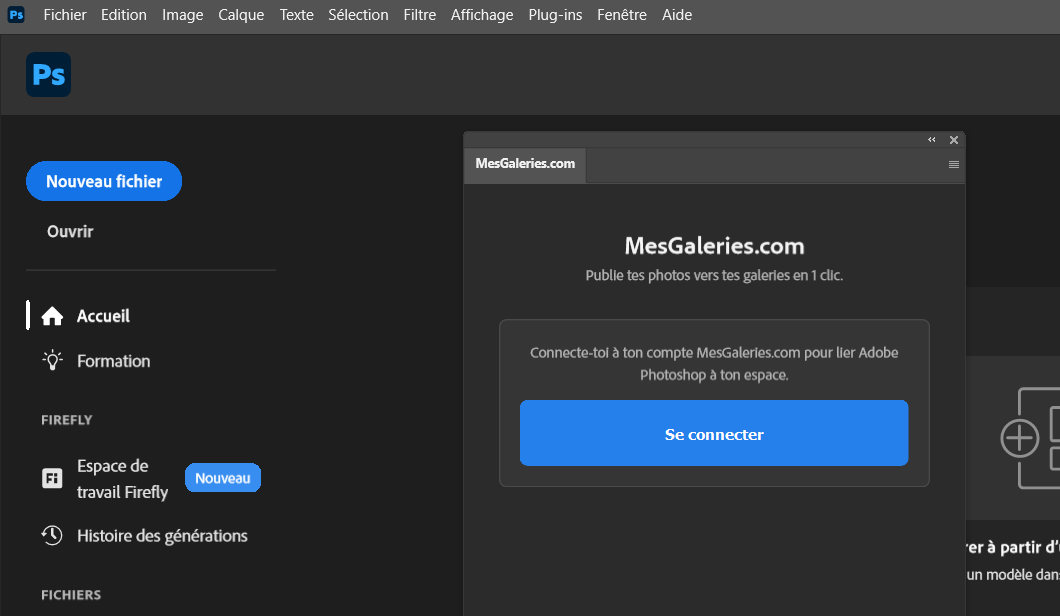Open the Fichier menu
This screenshot has height=616, width=1060.
point(65,15)
